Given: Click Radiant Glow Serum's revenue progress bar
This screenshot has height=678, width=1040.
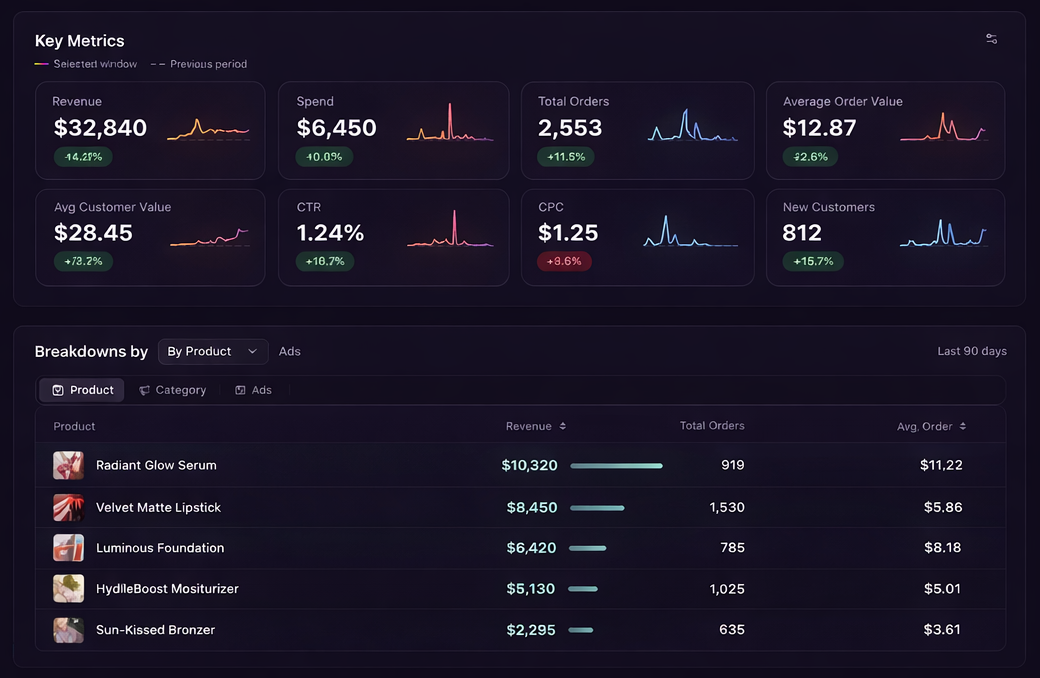Looking at the screenshot, I should click(x=616, y=465).
